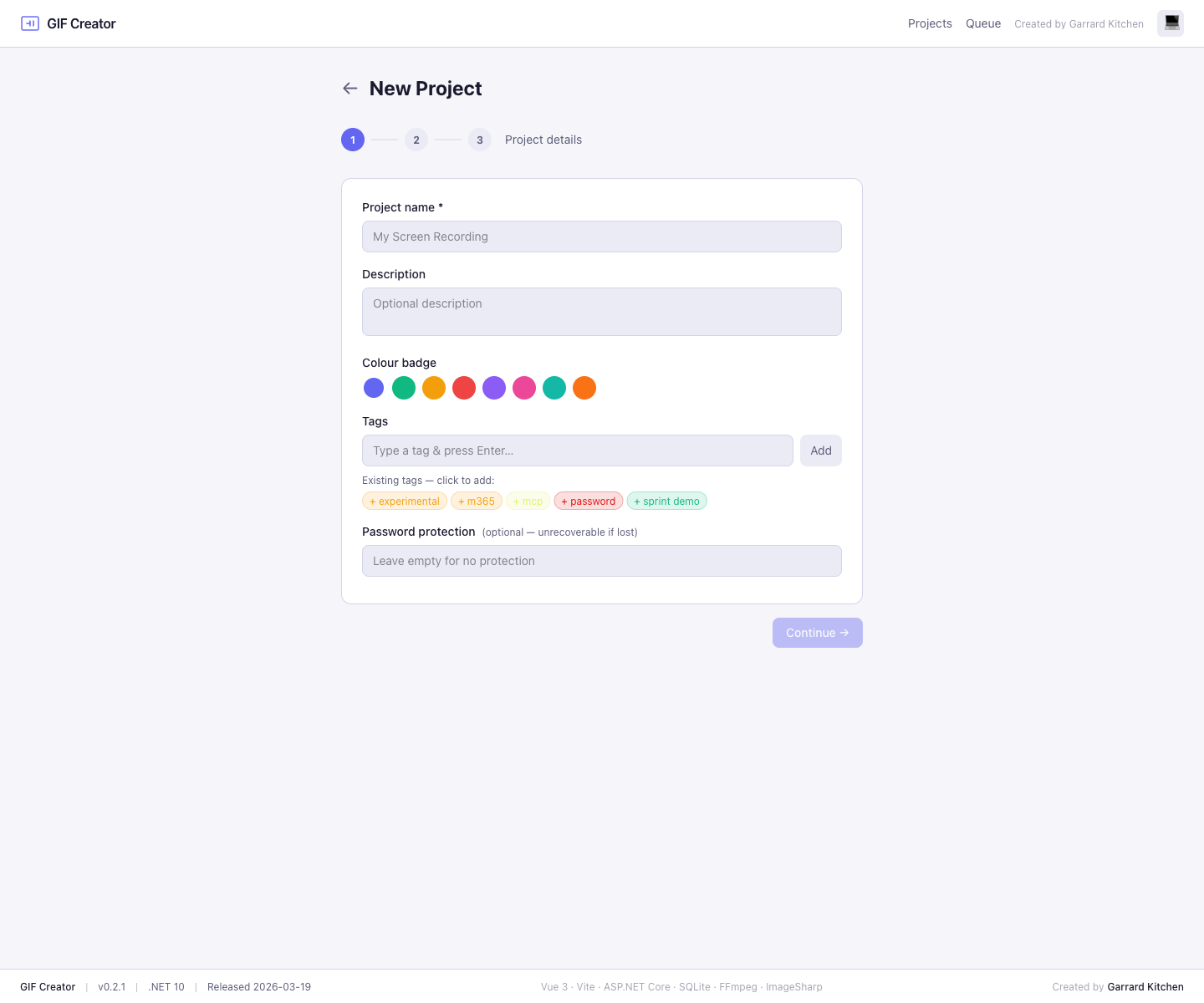1204x1003 pixels.
Task: Open the user avatar in header
Action: point(1170,23)
